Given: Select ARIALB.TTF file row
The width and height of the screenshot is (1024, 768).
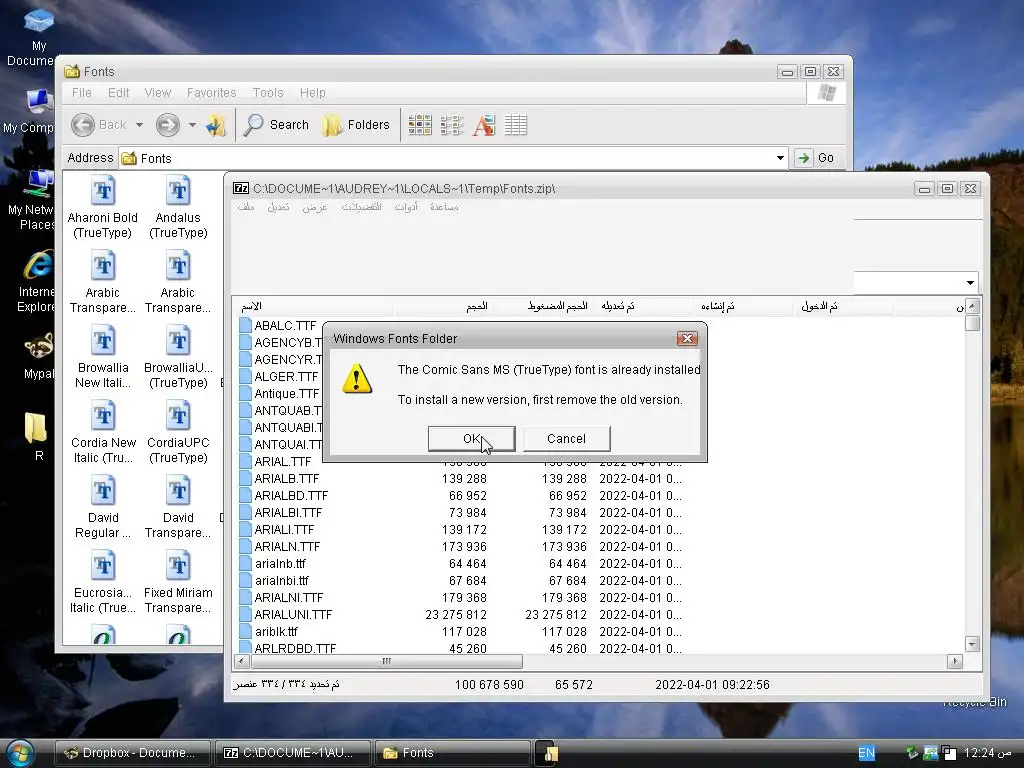Looking at the screenshot, I should pos(460,479).
